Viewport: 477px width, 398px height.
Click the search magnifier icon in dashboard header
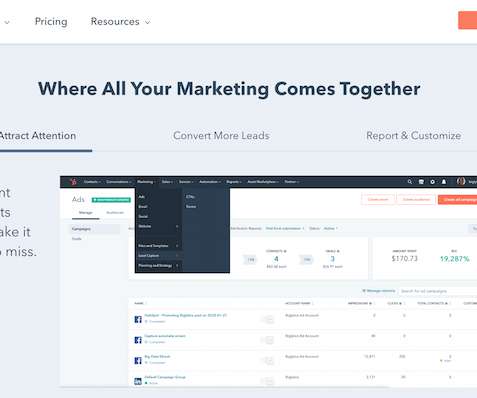pos(410,182)
